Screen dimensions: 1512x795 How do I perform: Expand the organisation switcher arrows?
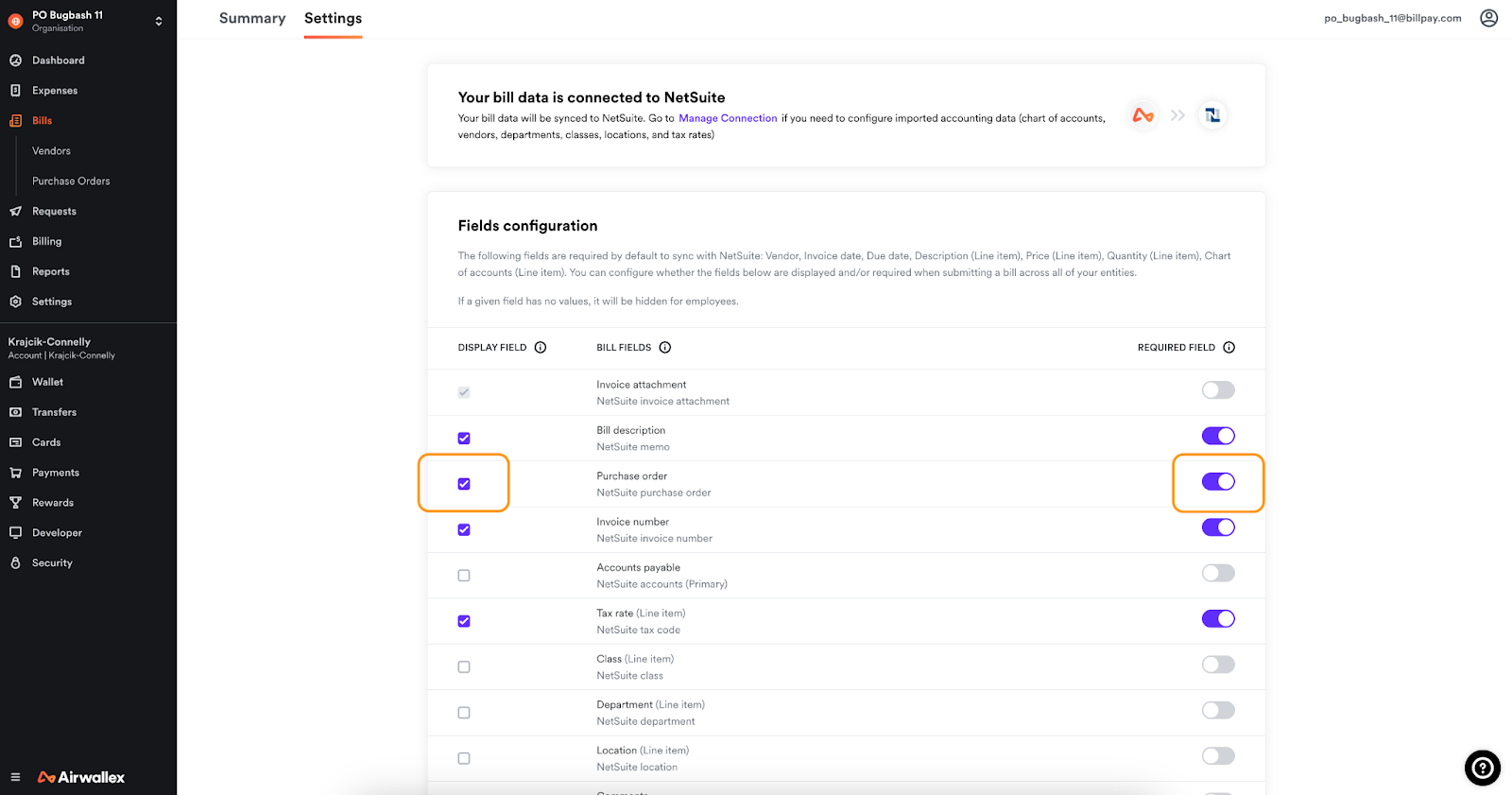[x=159, y=21]
